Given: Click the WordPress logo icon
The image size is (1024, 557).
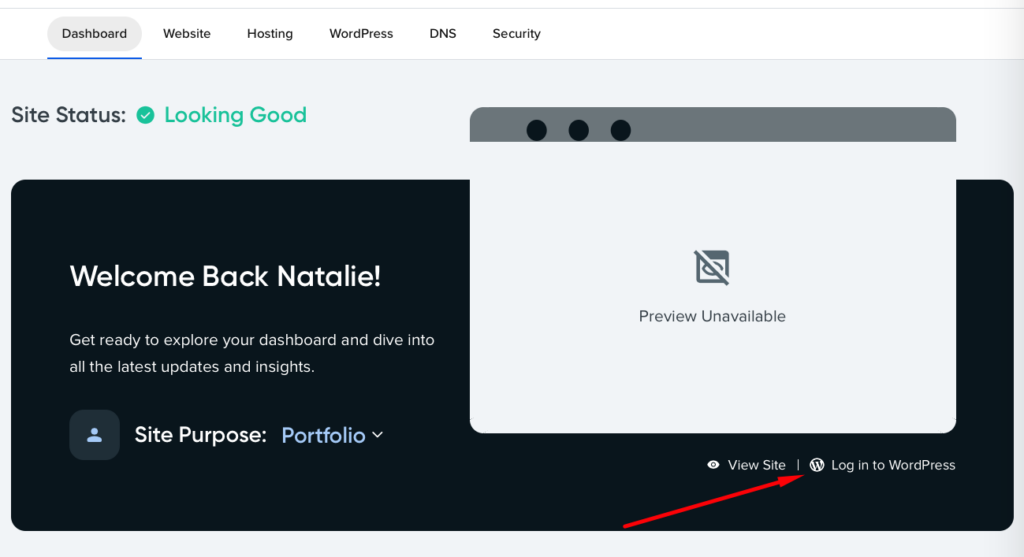Looking at the screenshot, I should 817,465.
